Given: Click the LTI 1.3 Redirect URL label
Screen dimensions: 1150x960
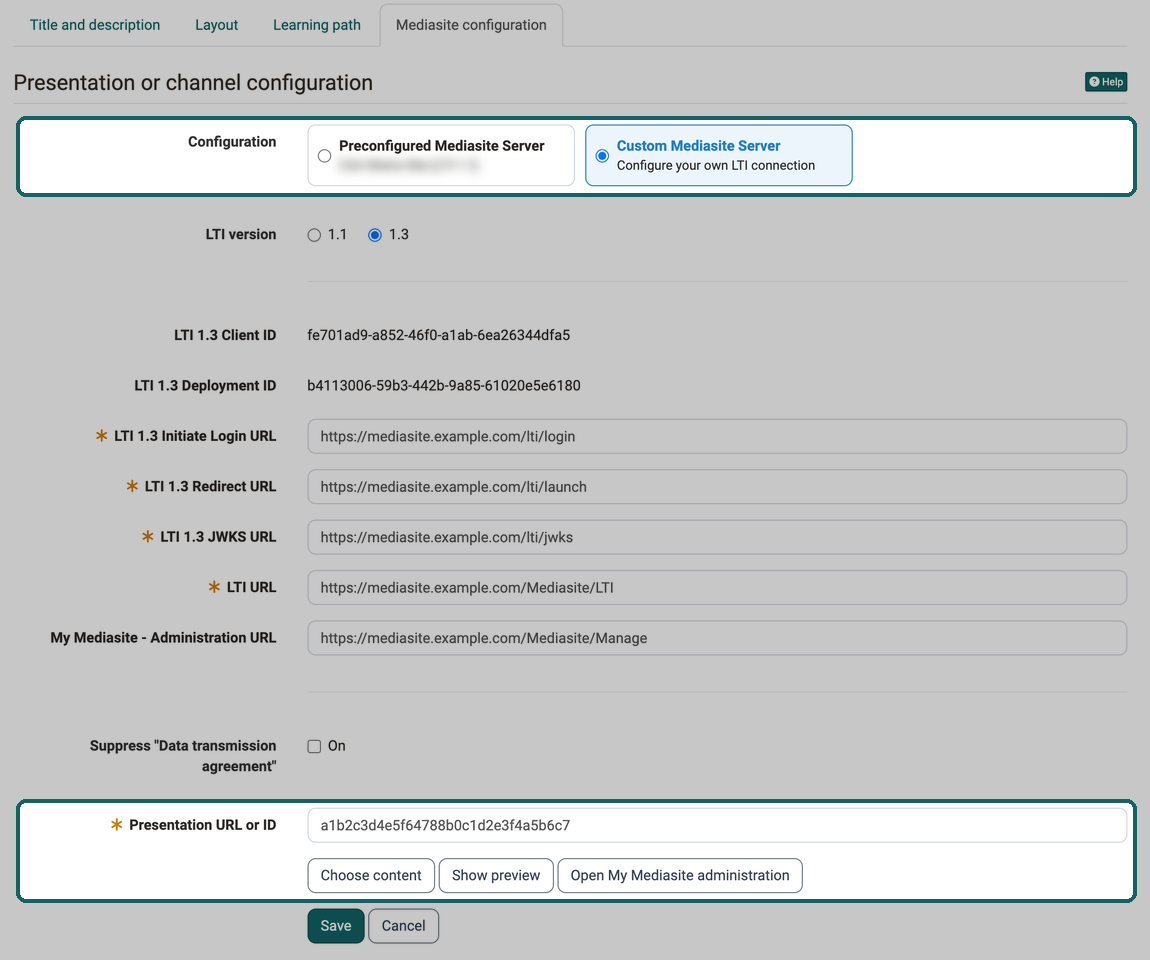Looking at the screenshot, I should [x=210, y=487].
